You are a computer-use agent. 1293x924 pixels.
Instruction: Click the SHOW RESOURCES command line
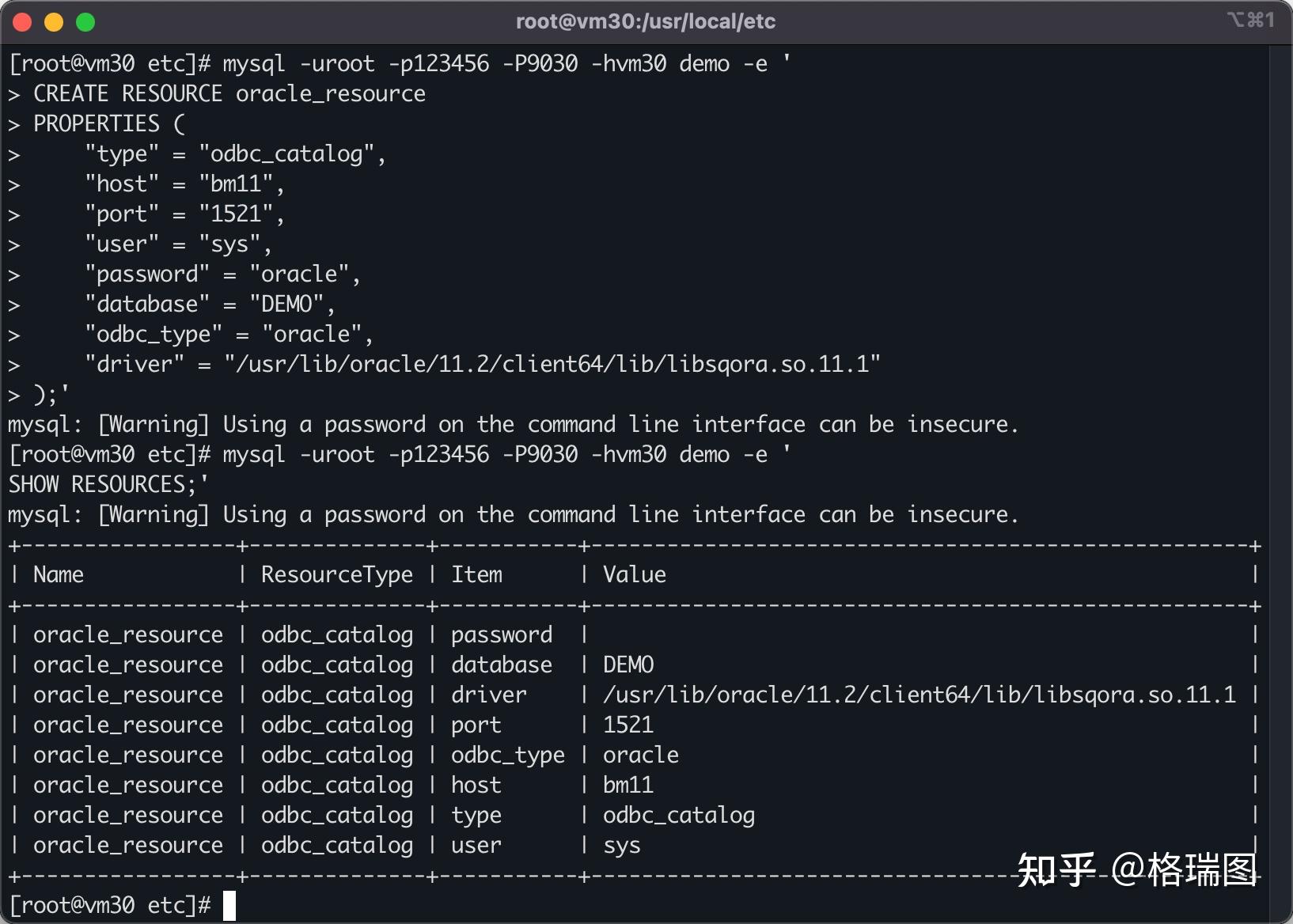pyautogui.click(x=108, y=484)
